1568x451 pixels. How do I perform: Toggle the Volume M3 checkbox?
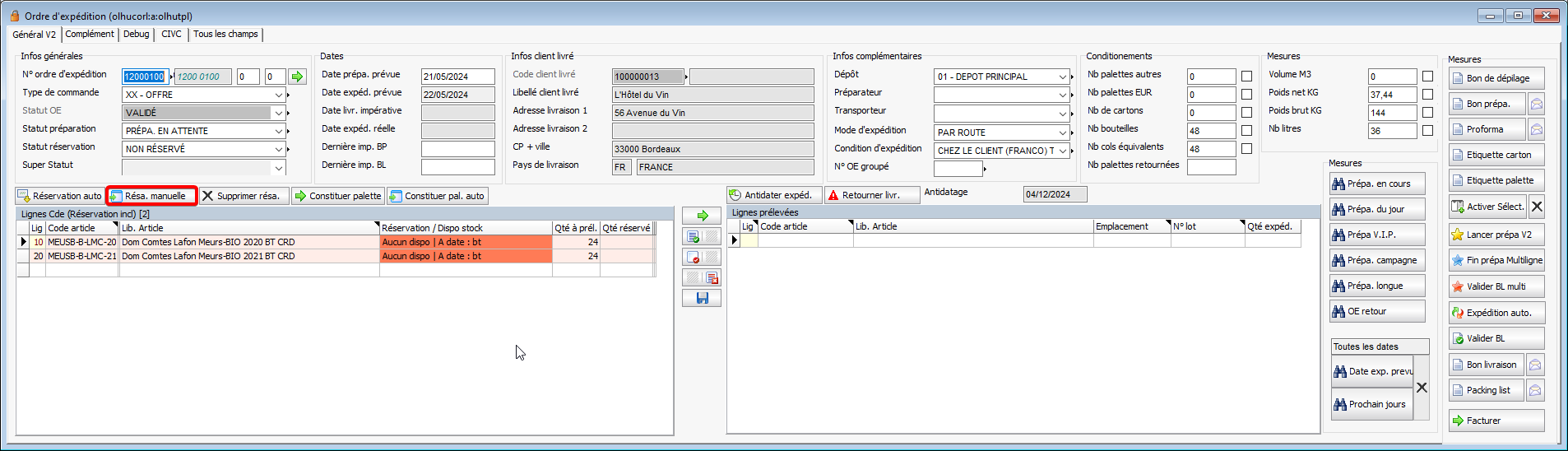[x=1427, y=77]
